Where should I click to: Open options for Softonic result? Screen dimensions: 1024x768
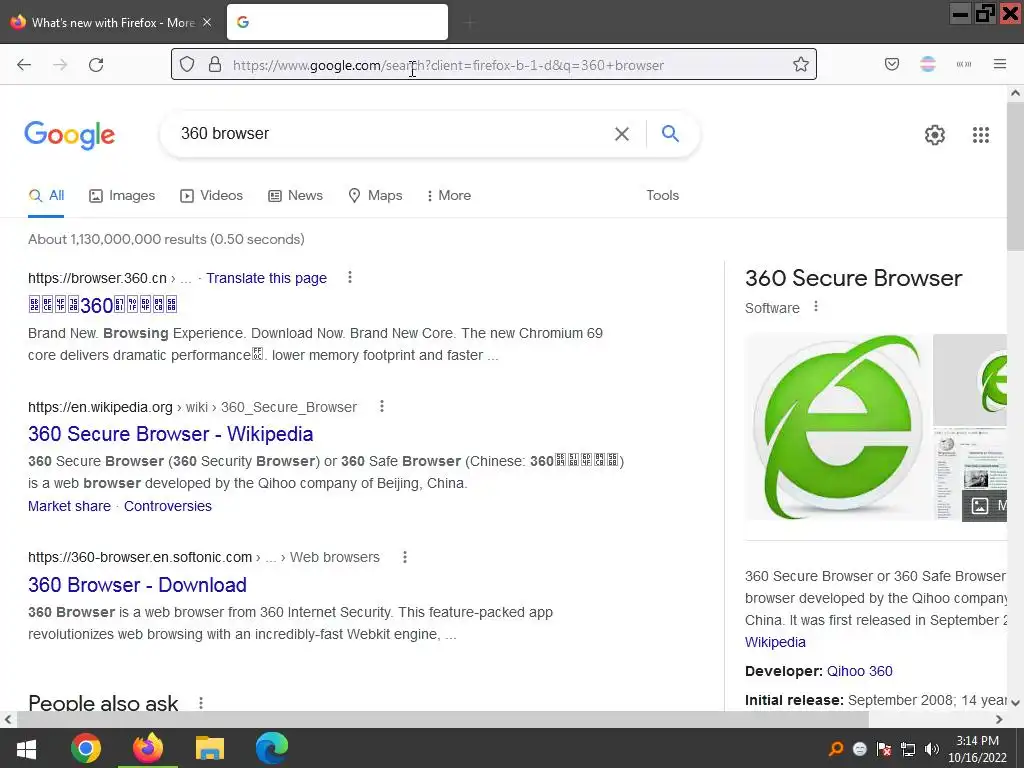click(x=405, y=557)
